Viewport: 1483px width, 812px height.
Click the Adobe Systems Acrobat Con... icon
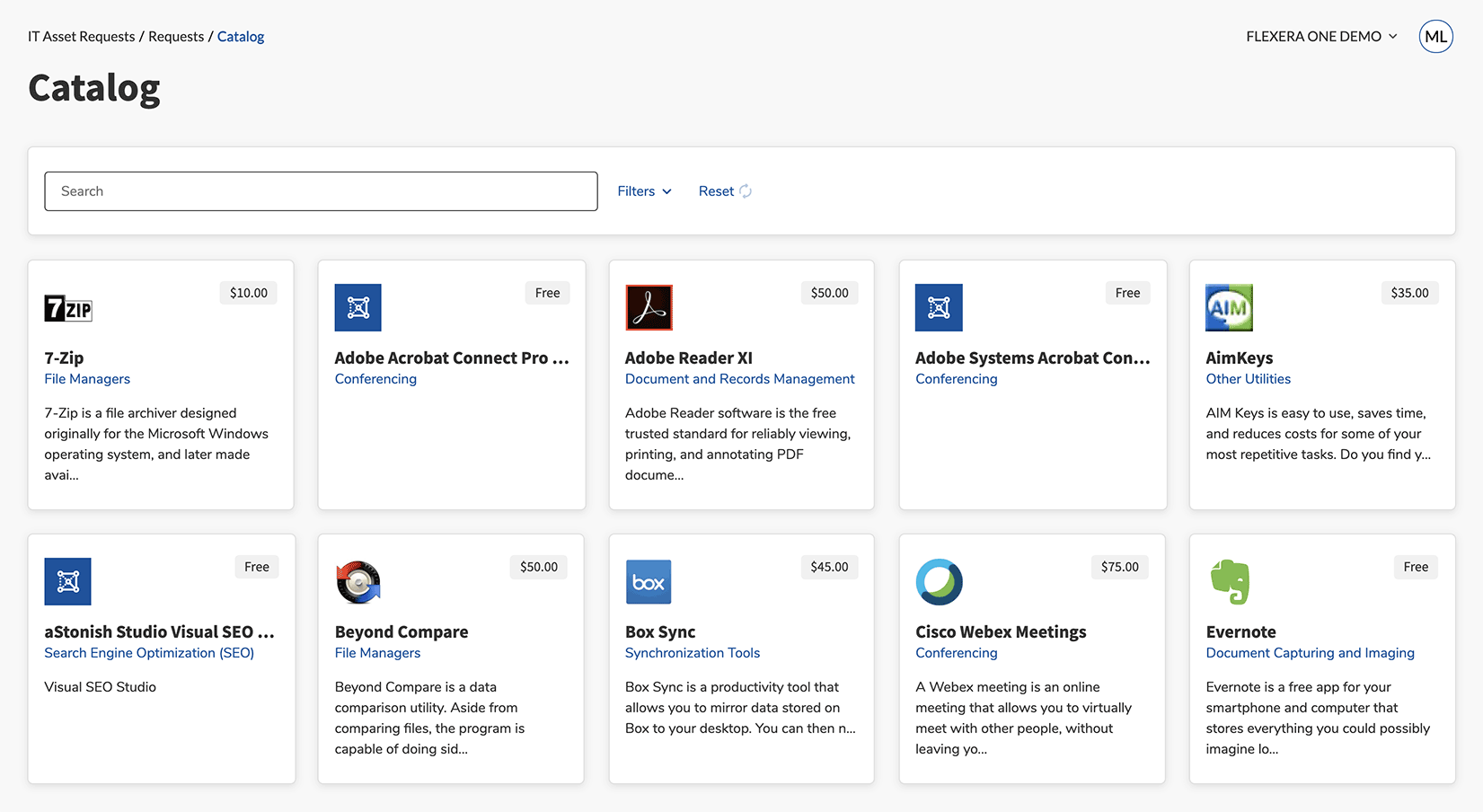(x=939, y=307)
